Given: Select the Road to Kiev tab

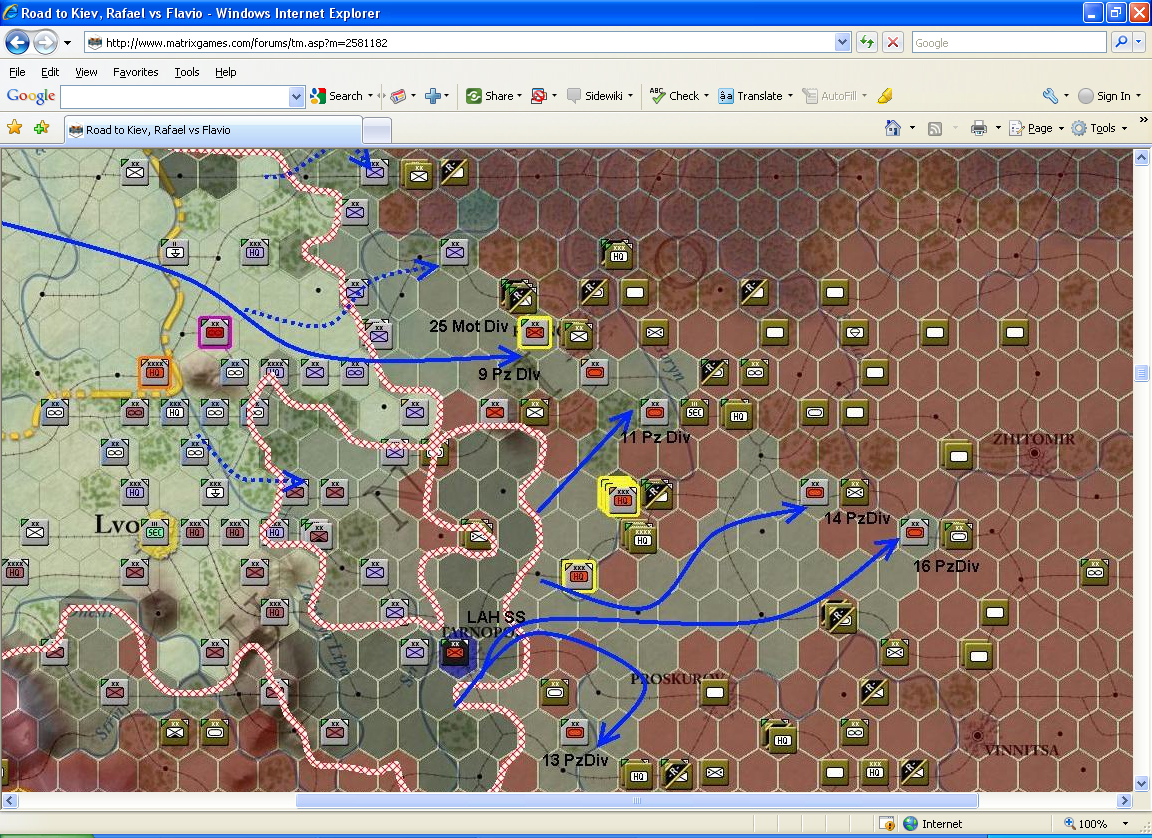Looking at the screenshot, I should click(x=213, y=130).
